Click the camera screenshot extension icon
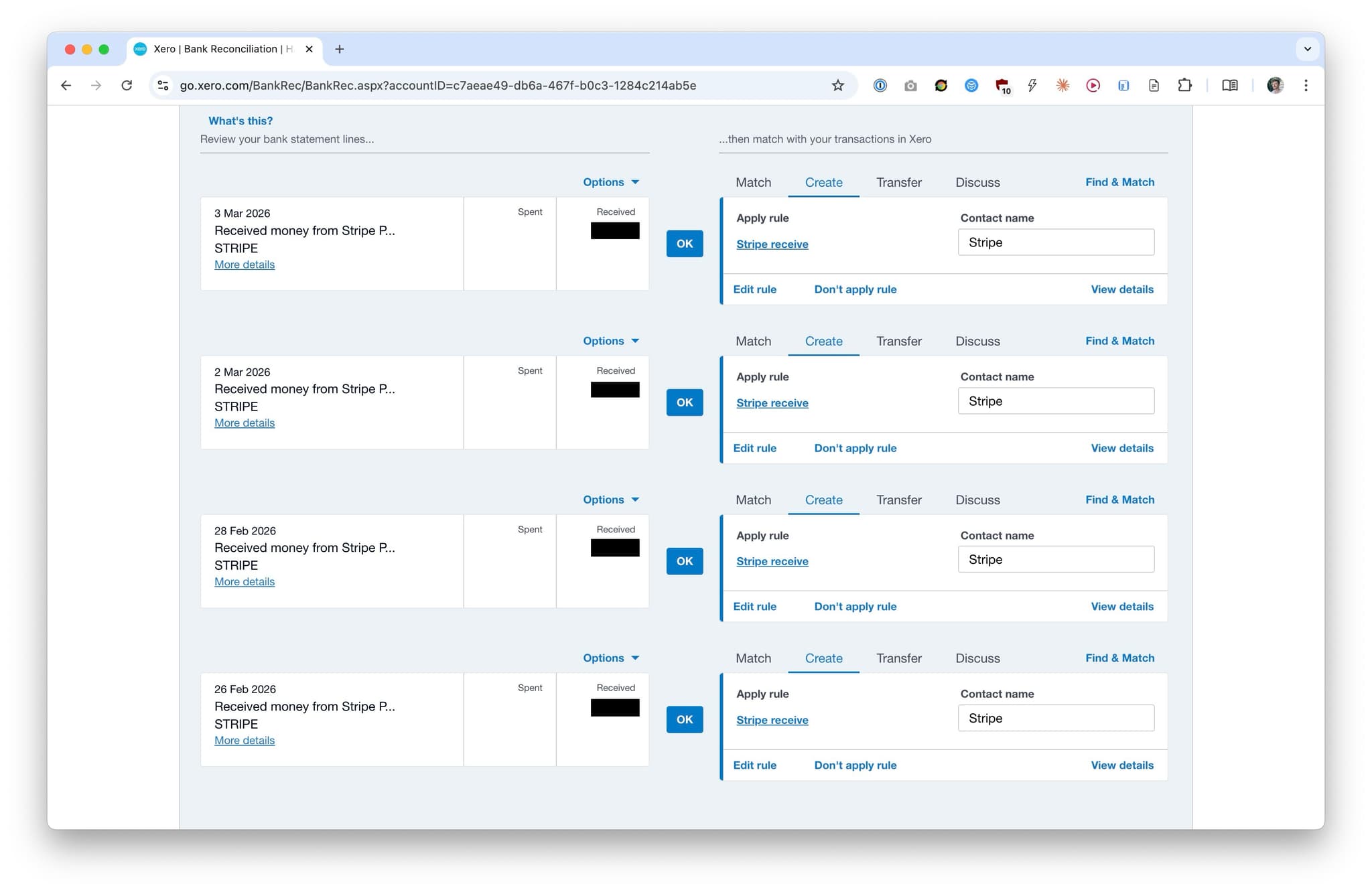The height and width of the screenshot is (892, 1372). click(910, 85)
